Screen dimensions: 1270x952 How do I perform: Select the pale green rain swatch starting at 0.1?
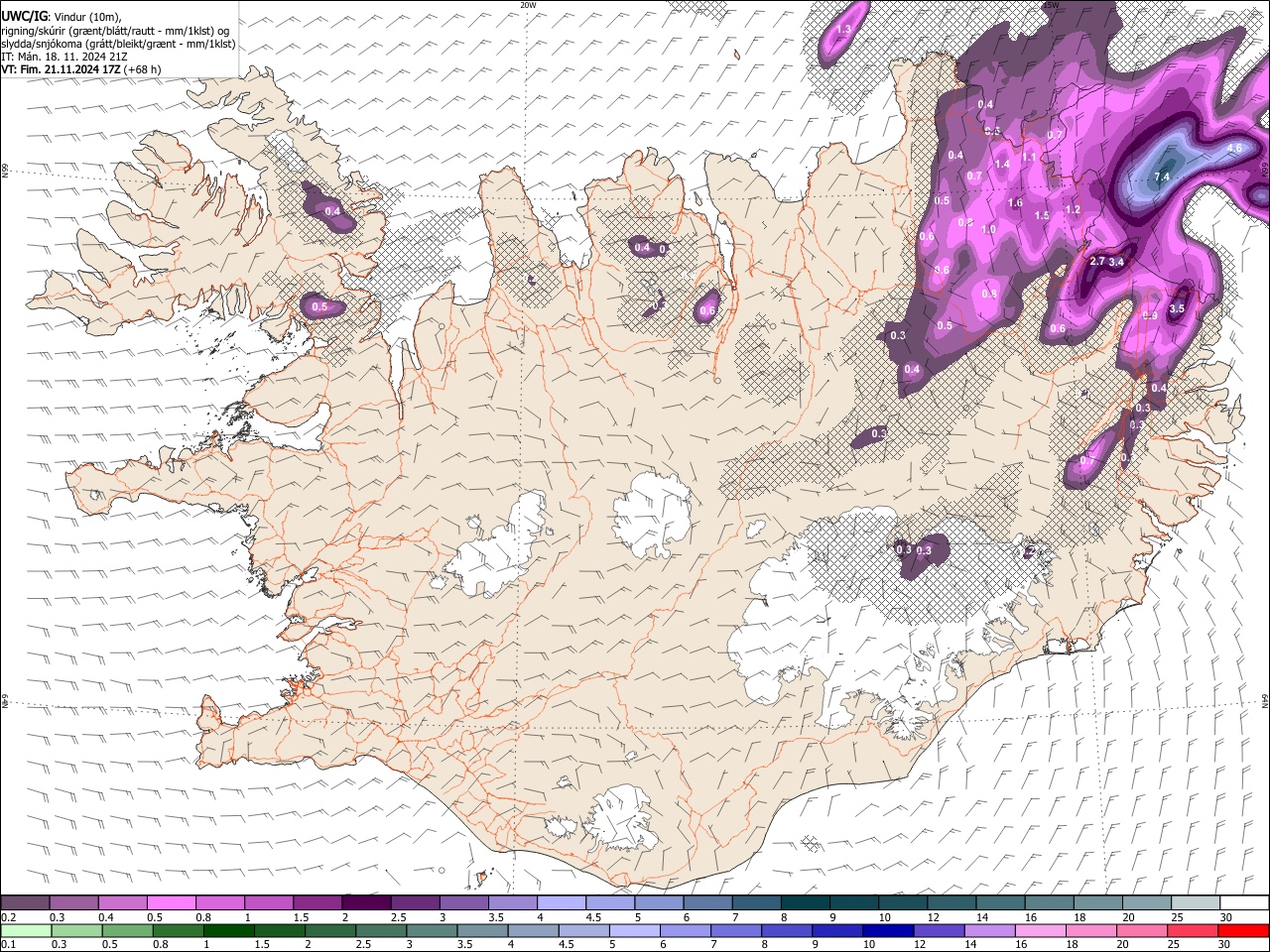tap(26, 931)
